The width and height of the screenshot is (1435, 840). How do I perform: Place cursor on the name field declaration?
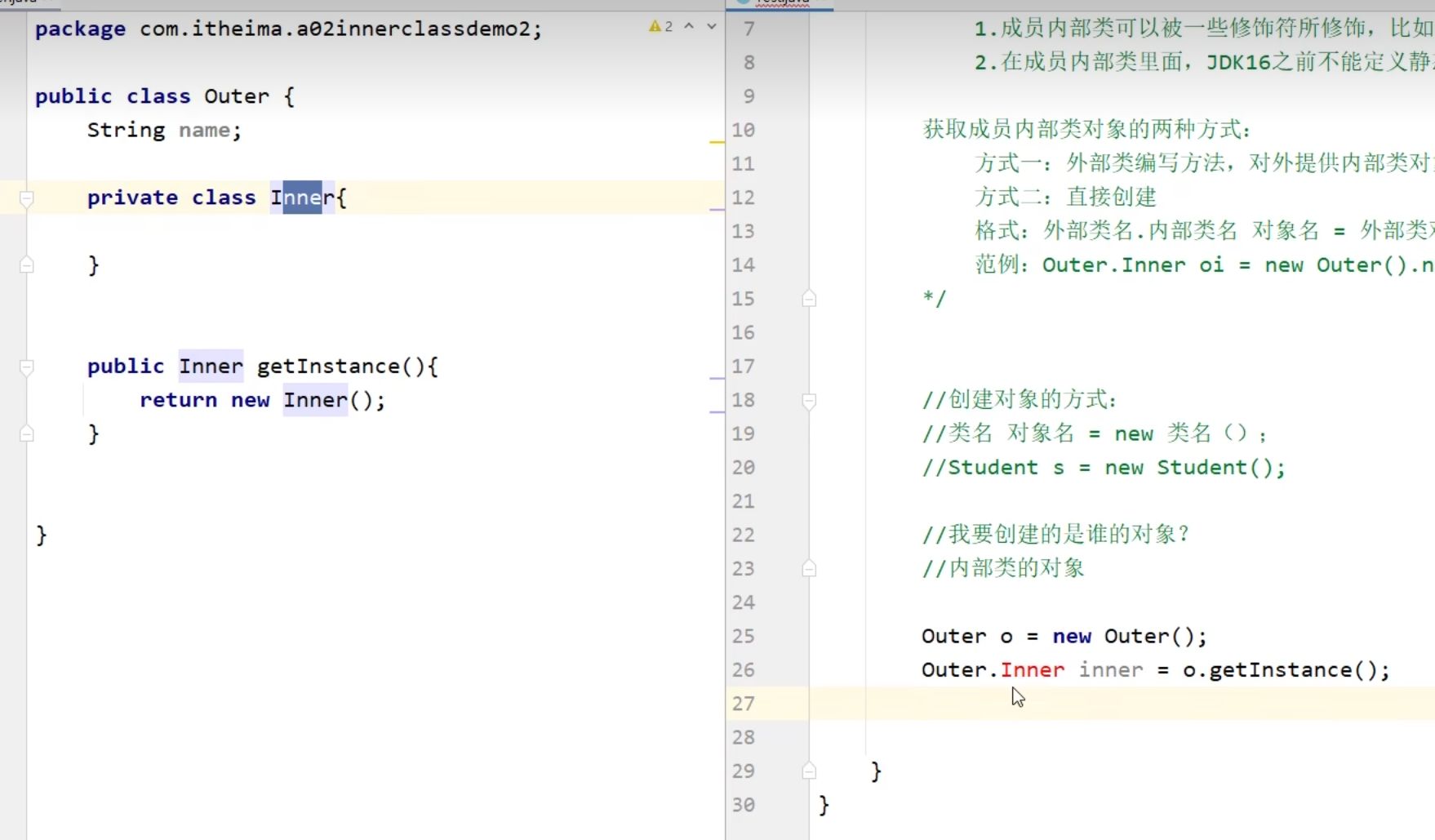tap(204, 131)
